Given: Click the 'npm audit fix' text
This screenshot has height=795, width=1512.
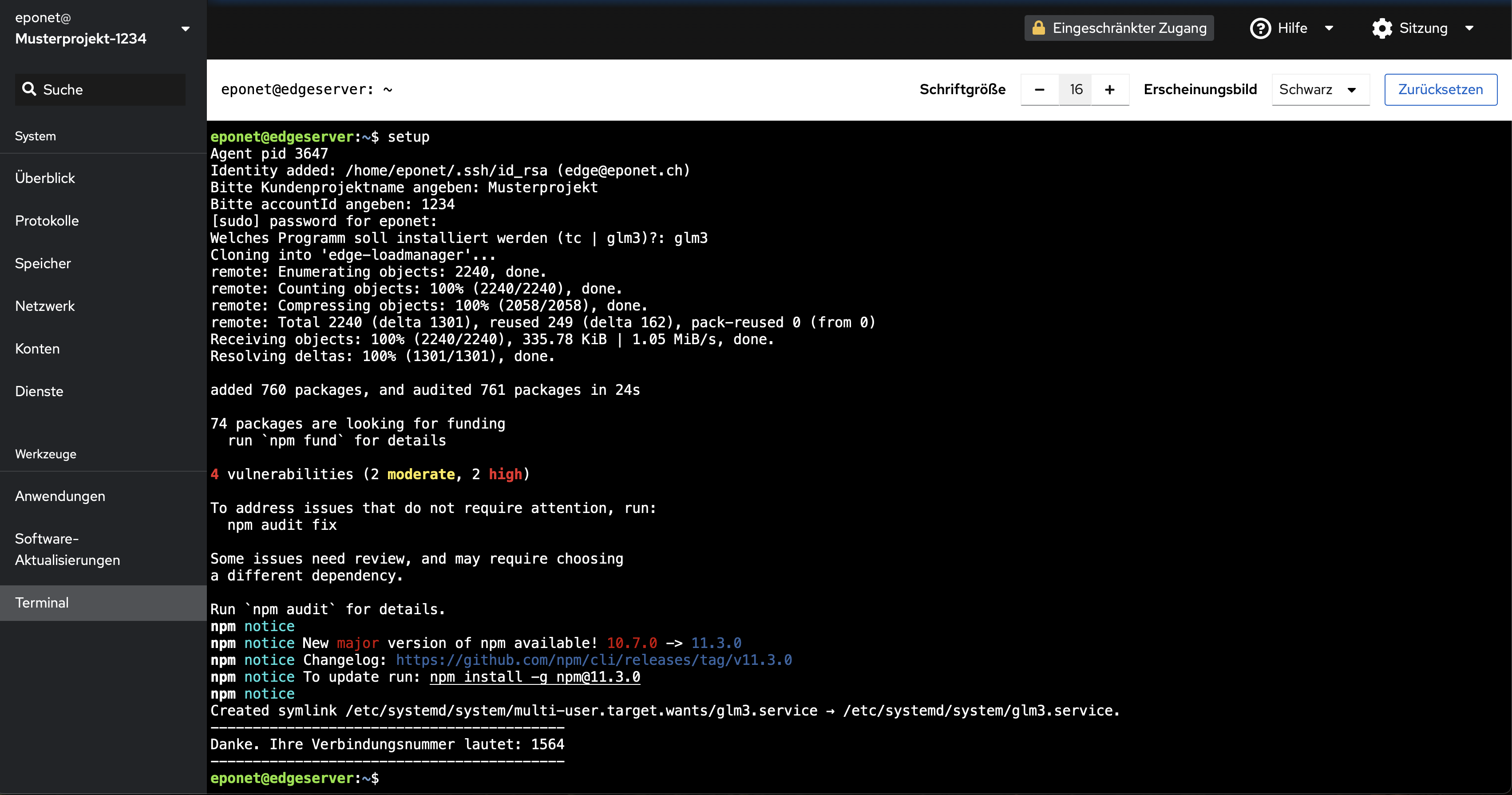Looking at the screenshot, I should (282, 525).
